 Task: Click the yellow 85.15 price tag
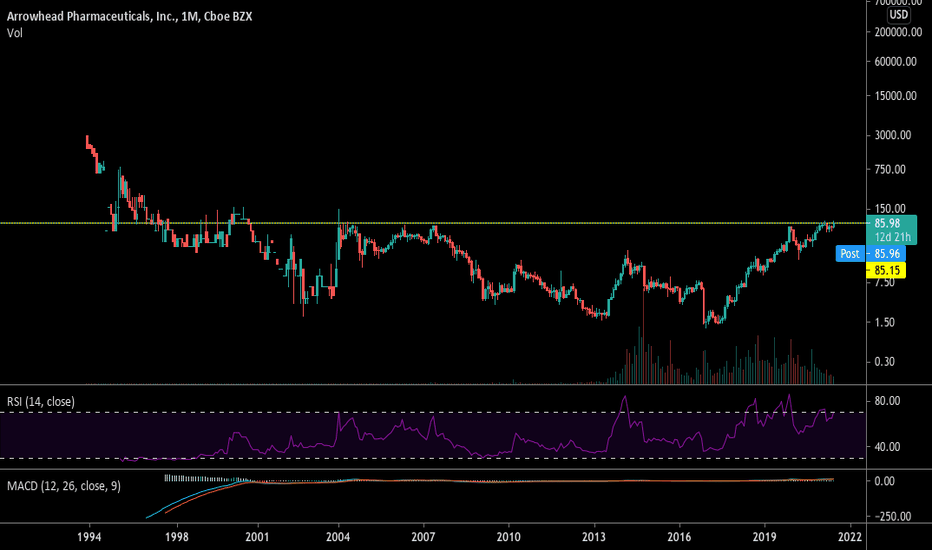886,271
